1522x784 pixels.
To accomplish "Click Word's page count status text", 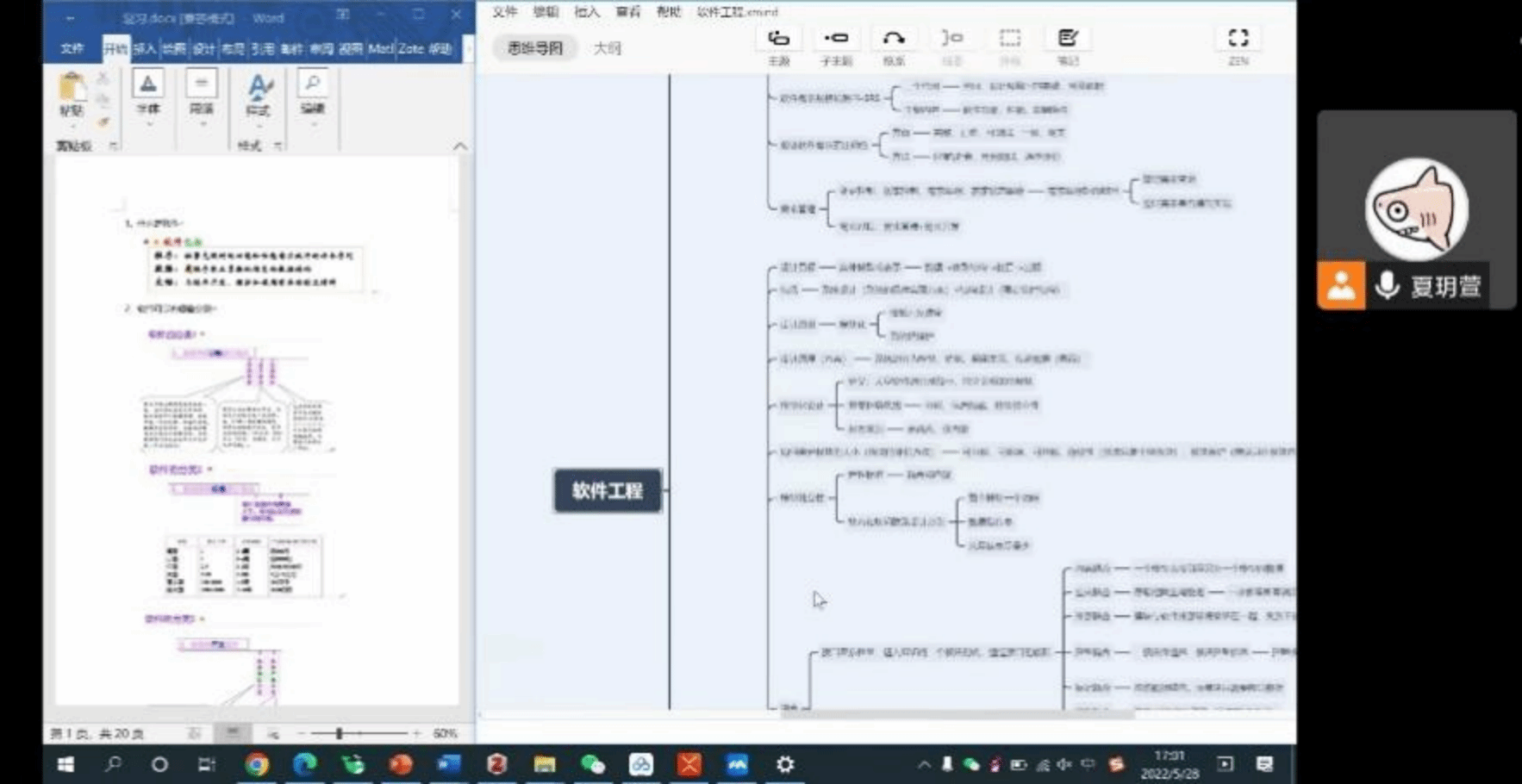I will [x=97, y=734].
